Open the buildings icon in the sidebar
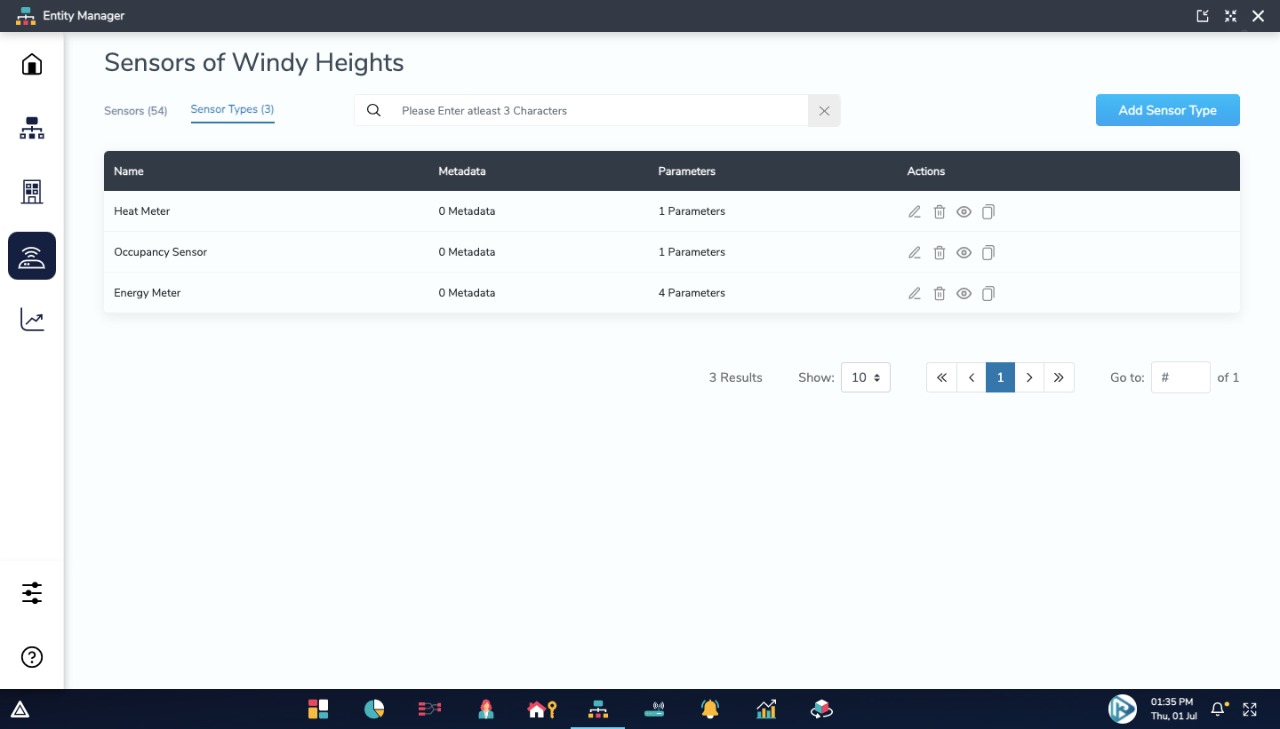Image resolution: width=1280 pixels, height=729 pixels. coord(32,192)
